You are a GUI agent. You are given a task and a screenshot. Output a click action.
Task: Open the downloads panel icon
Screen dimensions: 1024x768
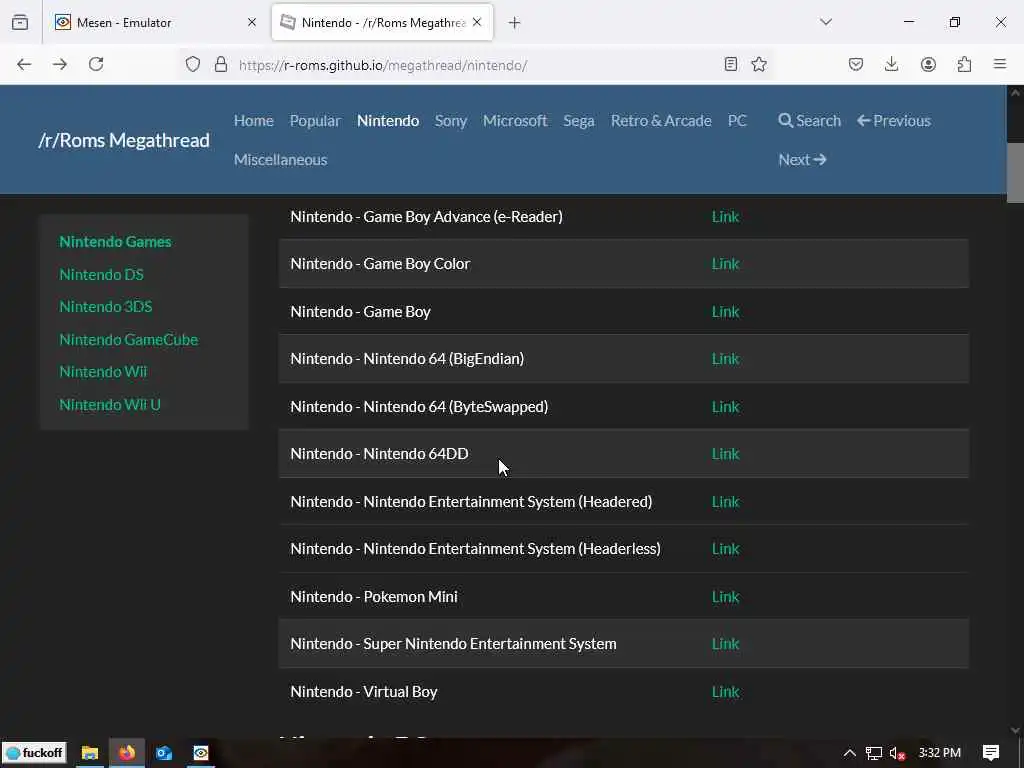[891, 64]
